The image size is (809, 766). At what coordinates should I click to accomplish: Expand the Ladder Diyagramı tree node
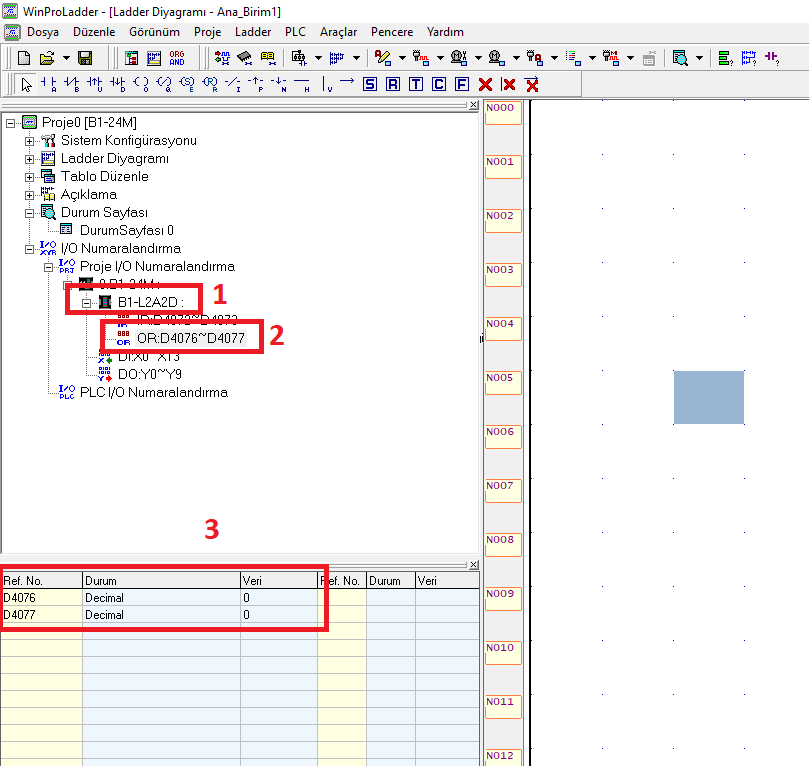tap(30, 159)
